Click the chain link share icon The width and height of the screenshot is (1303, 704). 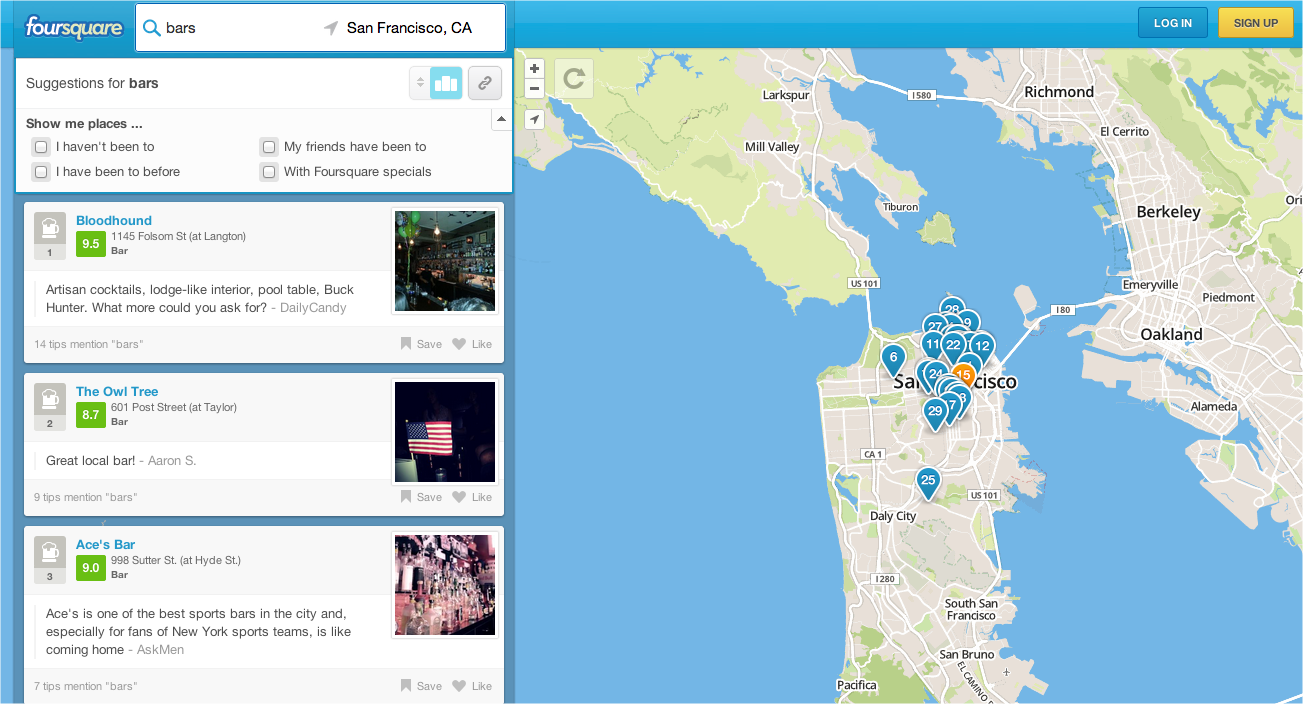[x=485, y=83]
